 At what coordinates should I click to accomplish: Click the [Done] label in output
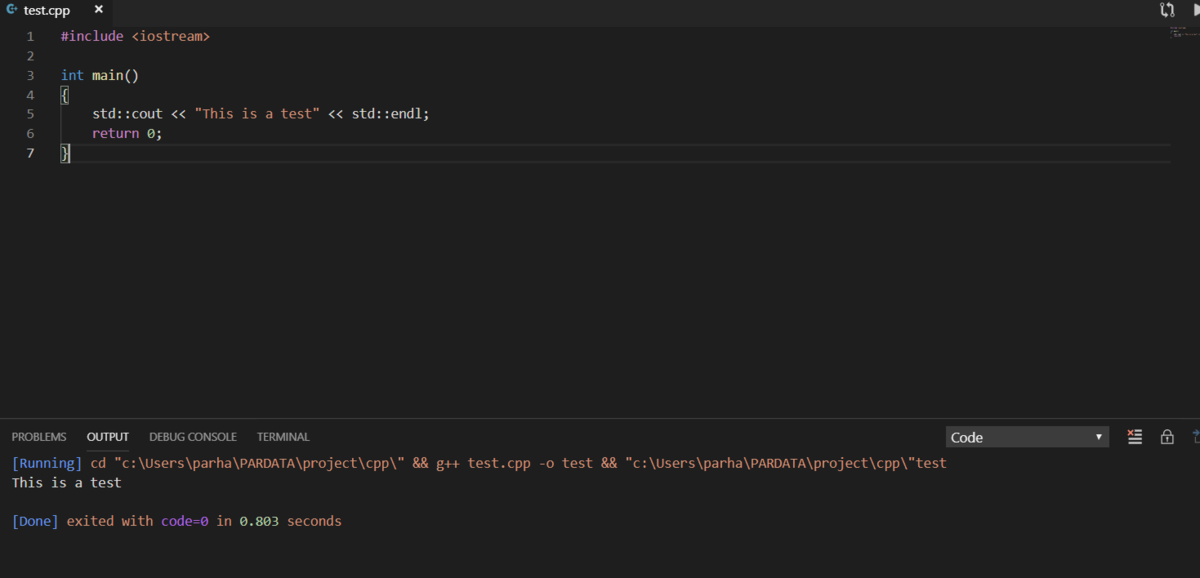35,521
